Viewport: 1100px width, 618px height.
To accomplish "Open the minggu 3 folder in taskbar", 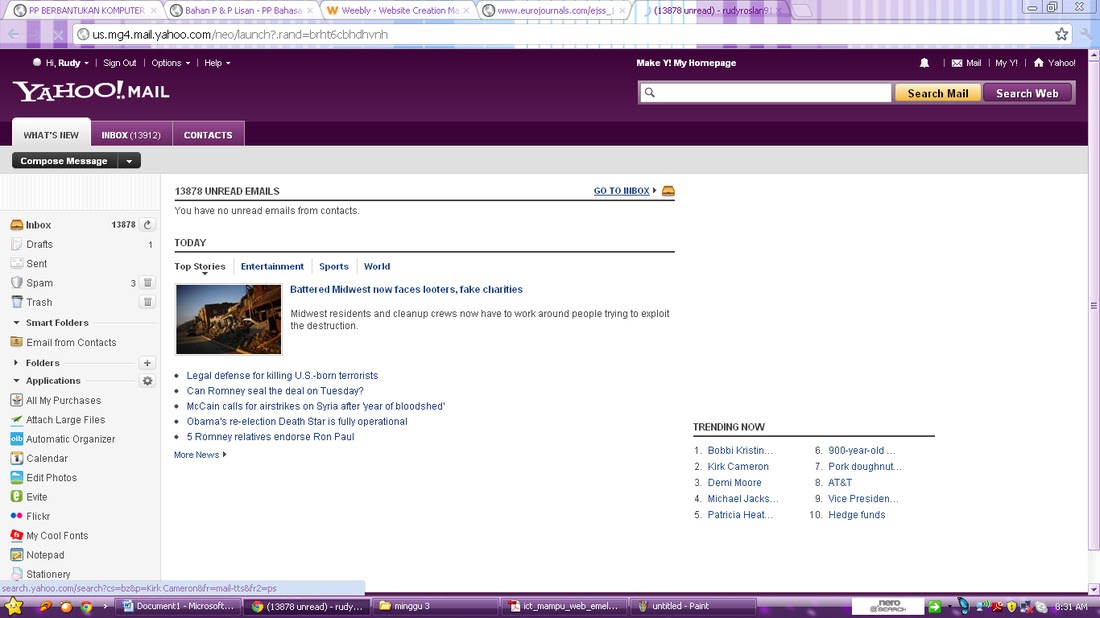I will coord(435,606).
